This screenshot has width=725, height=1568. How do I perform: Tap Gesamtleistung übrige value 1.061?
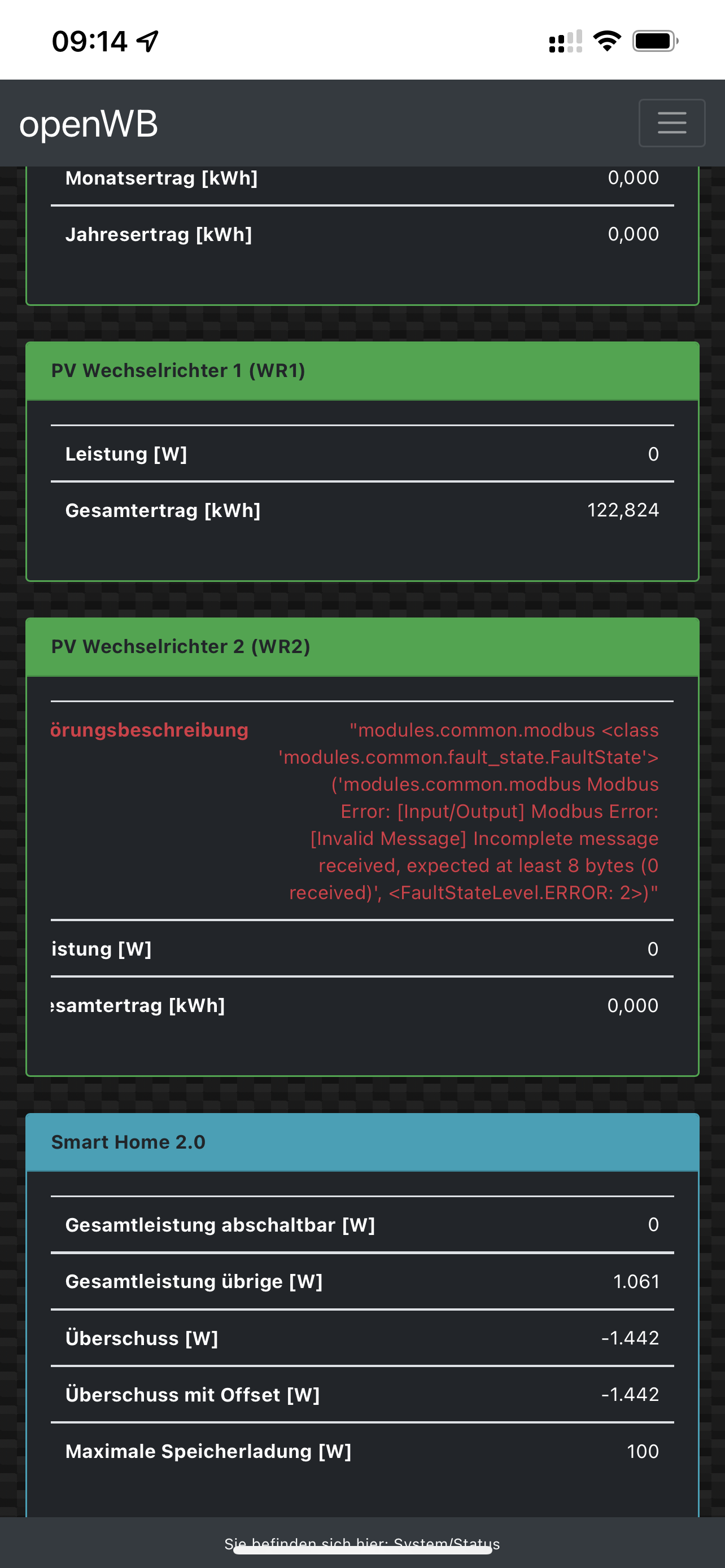tap(636, 1281)
